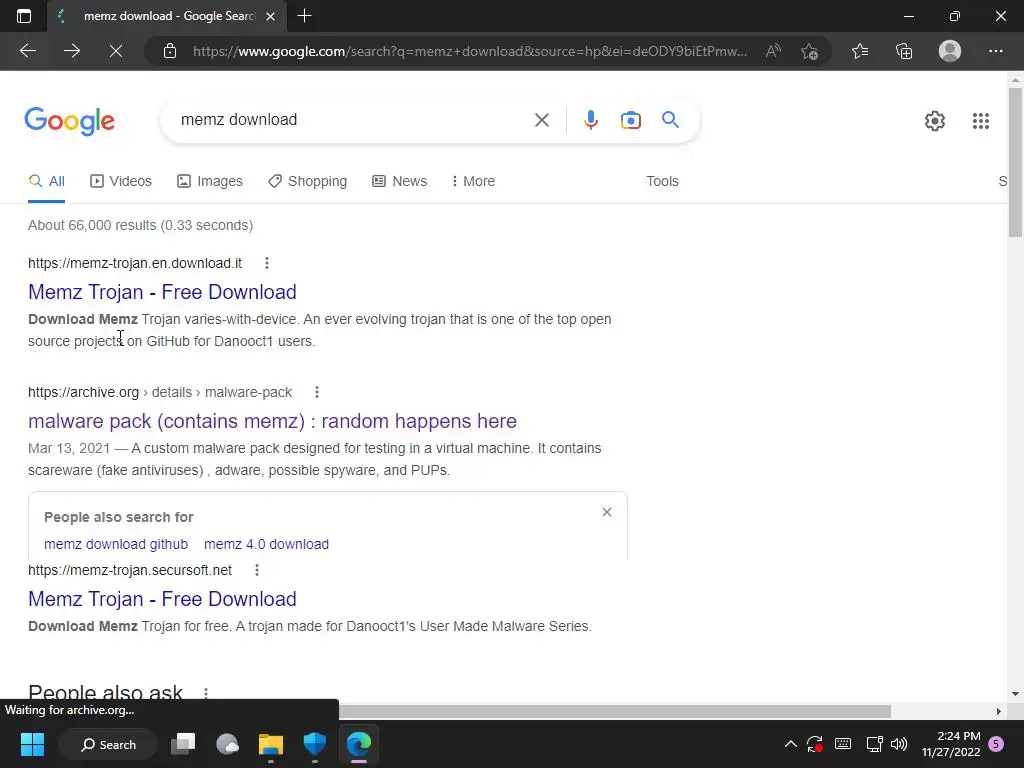Open the volume control in tray
1024x768 pixels.
click(x=899, y=744)
